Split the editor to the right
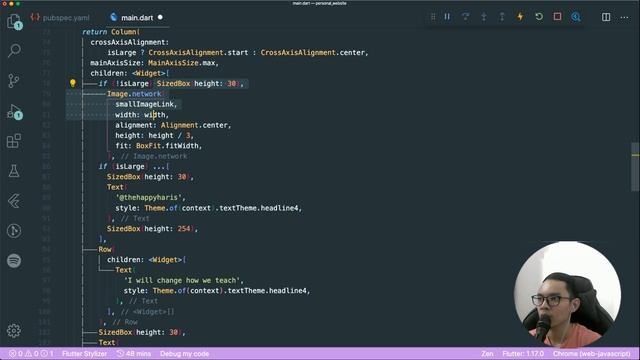Viewport: 640px width, 360px height. pos(606,17)
